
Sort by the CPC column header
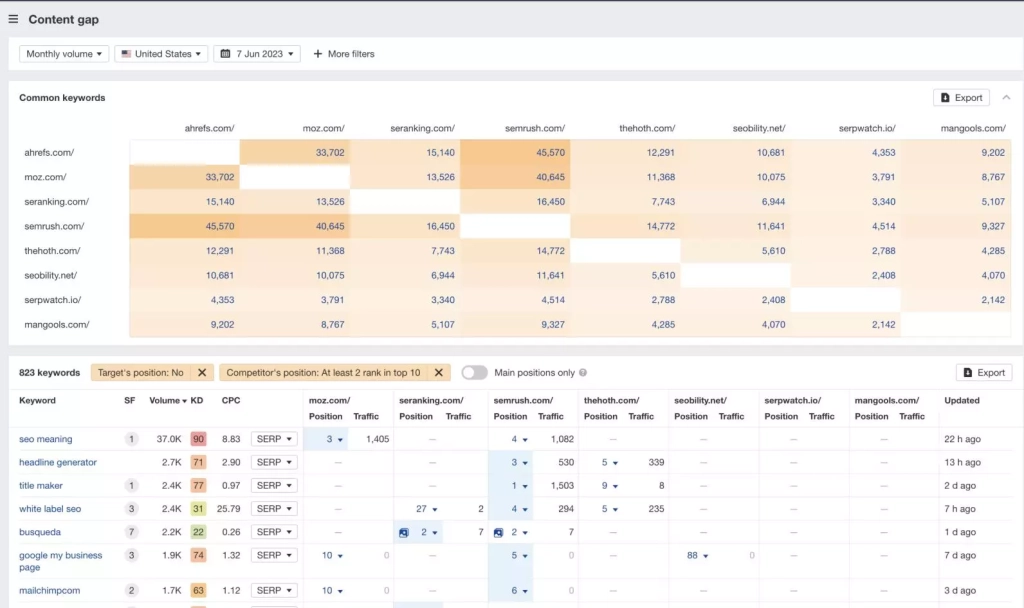tap(231, 400)
